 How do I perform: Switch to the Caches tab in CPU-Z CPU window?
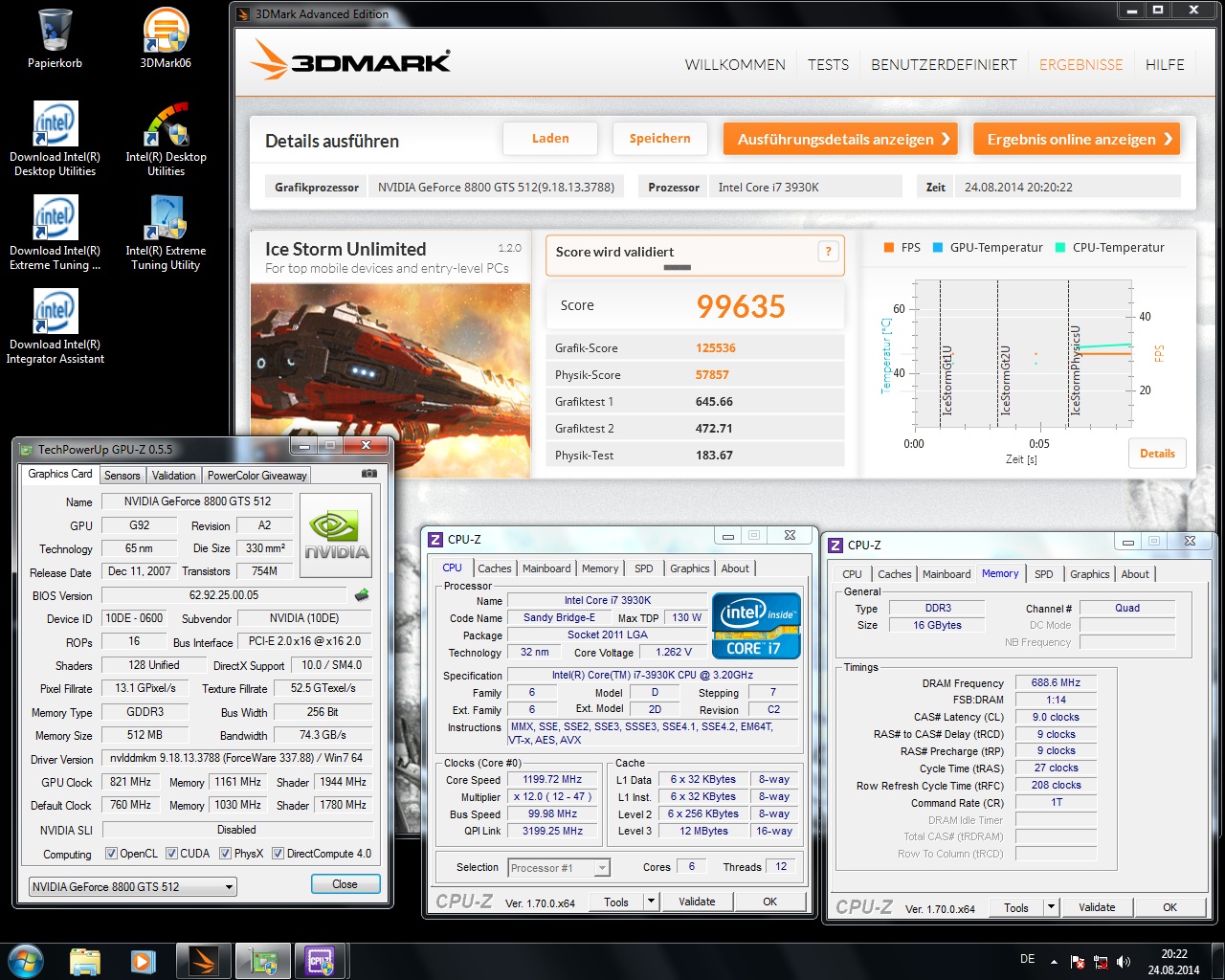pos(495,568)
